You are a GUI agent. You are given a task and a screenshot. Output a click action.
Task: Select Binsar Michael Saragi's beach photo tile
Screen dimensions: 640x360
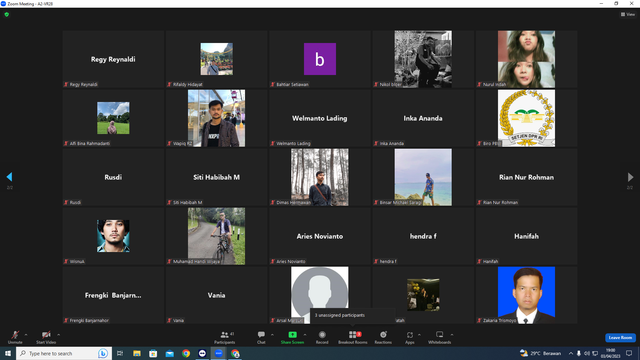423,177
